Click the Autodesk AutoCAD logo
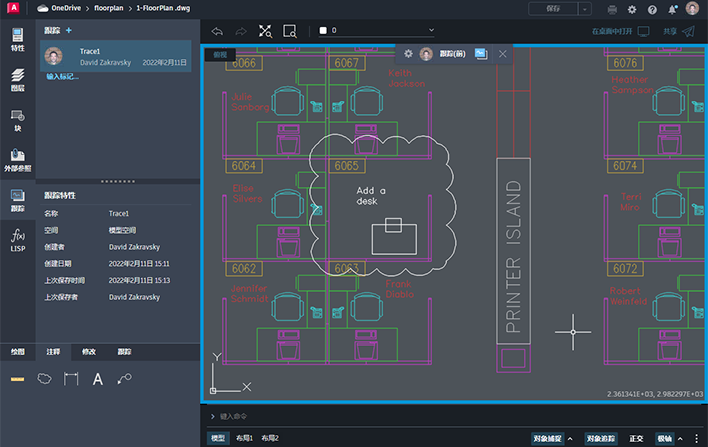The width and height of the screenshot is (708, 447). coord(13,8)
